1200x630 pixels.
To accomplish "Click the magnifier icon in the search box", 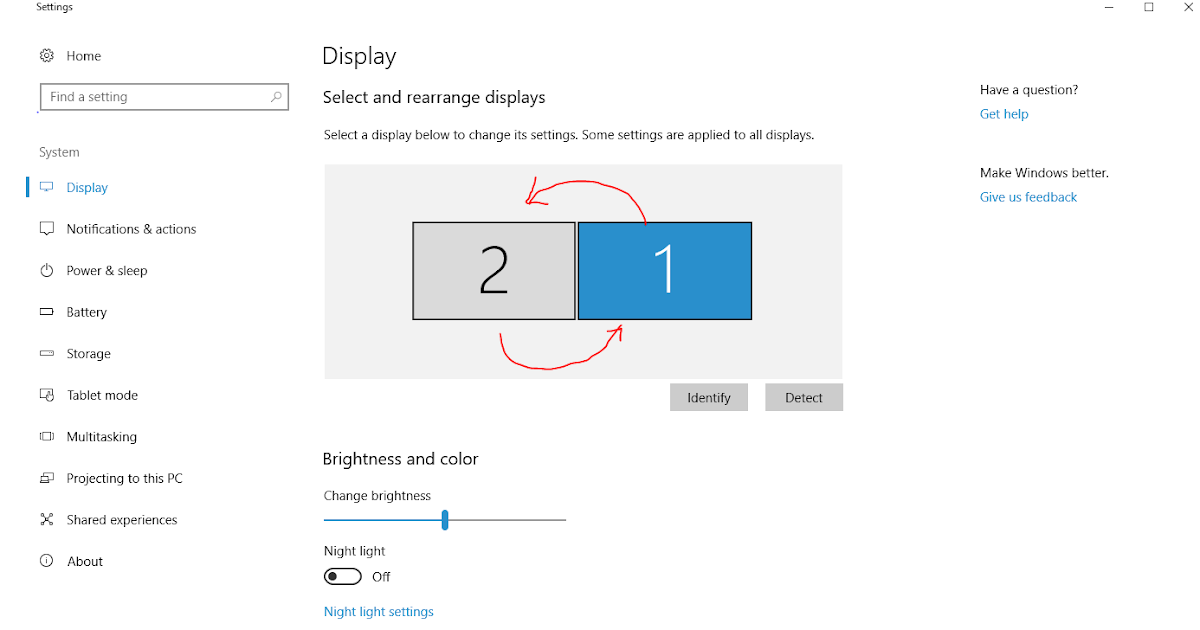I will point(275,96).
